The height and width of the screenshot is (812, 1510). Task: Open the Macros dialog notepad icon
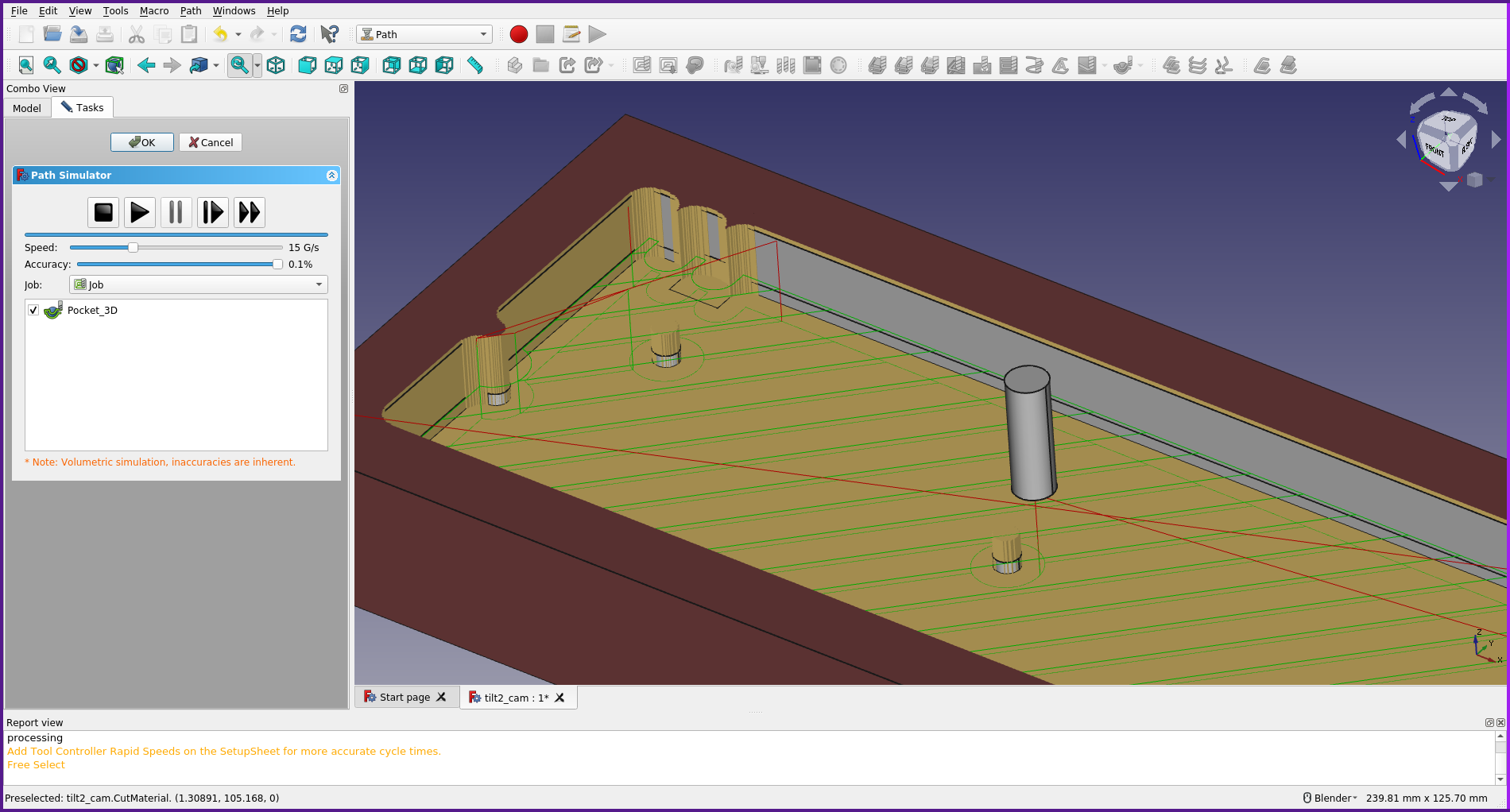click(571, 34)
